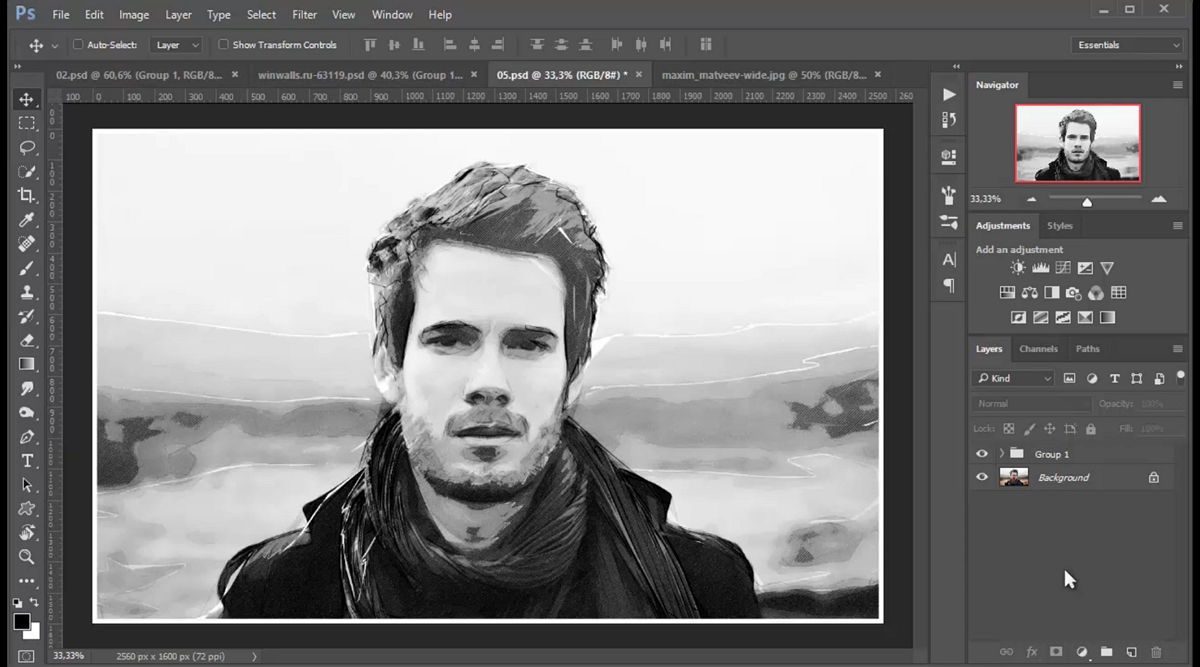
Task: Click the Navigator preview thumbnail
Action: pos(1078,143)
